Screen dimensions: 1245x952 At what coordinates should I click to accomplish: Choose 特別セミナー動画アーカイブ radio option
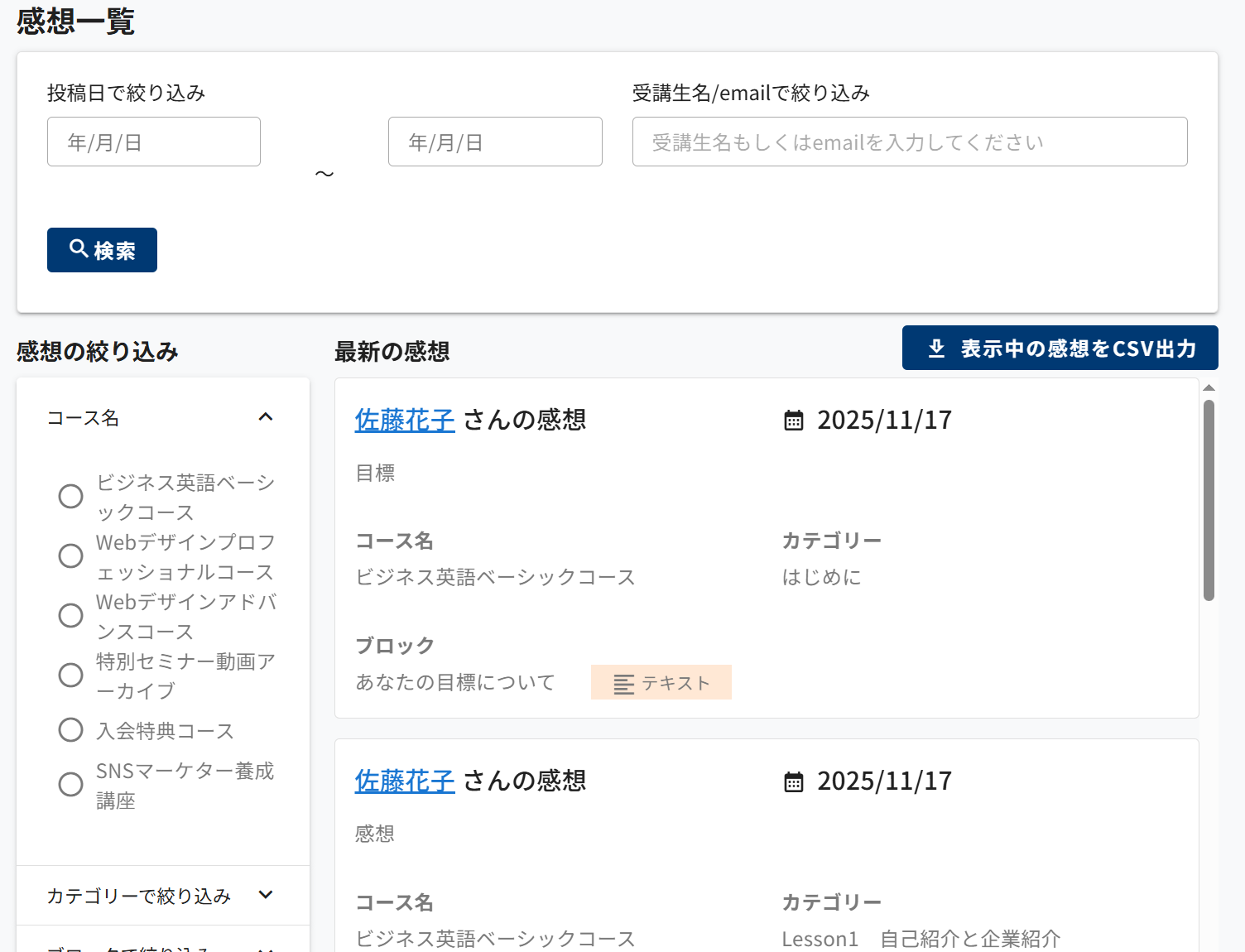click(71, 676)
